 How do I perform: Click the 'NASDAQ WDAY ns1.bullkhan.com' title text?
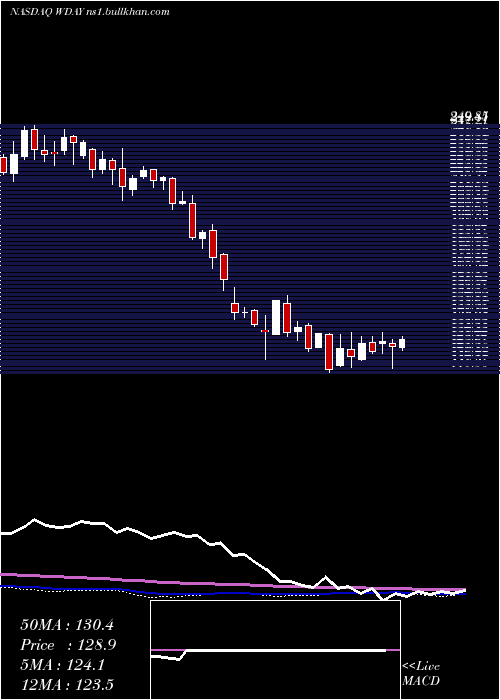tap(90, 12)
